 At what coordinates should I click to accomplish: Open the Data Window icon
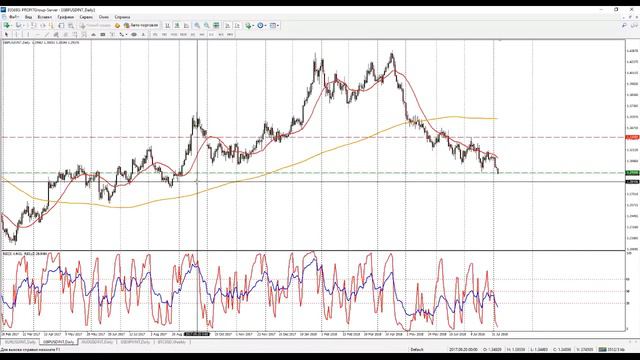pyautogui.click(x=43, y=25)
